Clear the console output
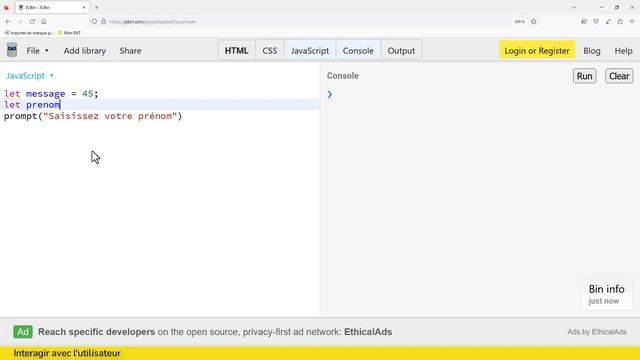640x360 pixels. pos(619,76)
